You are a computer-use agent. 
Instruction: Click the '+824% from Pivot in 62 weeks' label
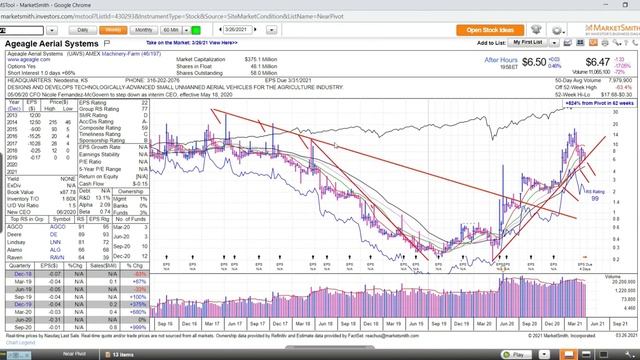(599, 103)
